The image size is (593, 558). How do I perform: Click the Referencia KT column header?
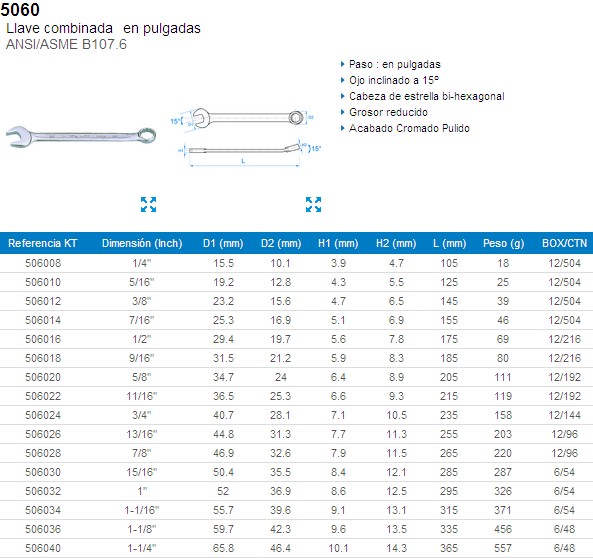(x=43, y=243)
